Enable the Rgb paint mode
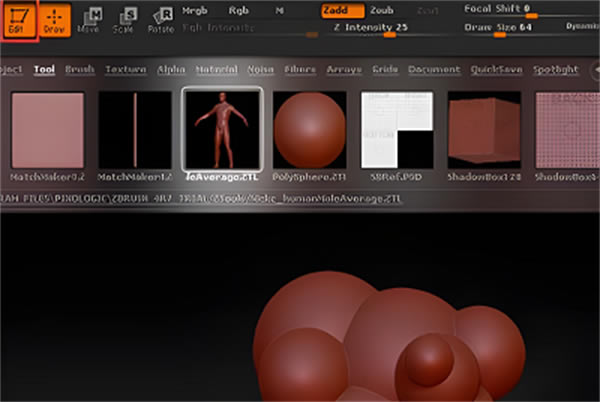This screenshot has height=402, width=600. coord(238,11)
